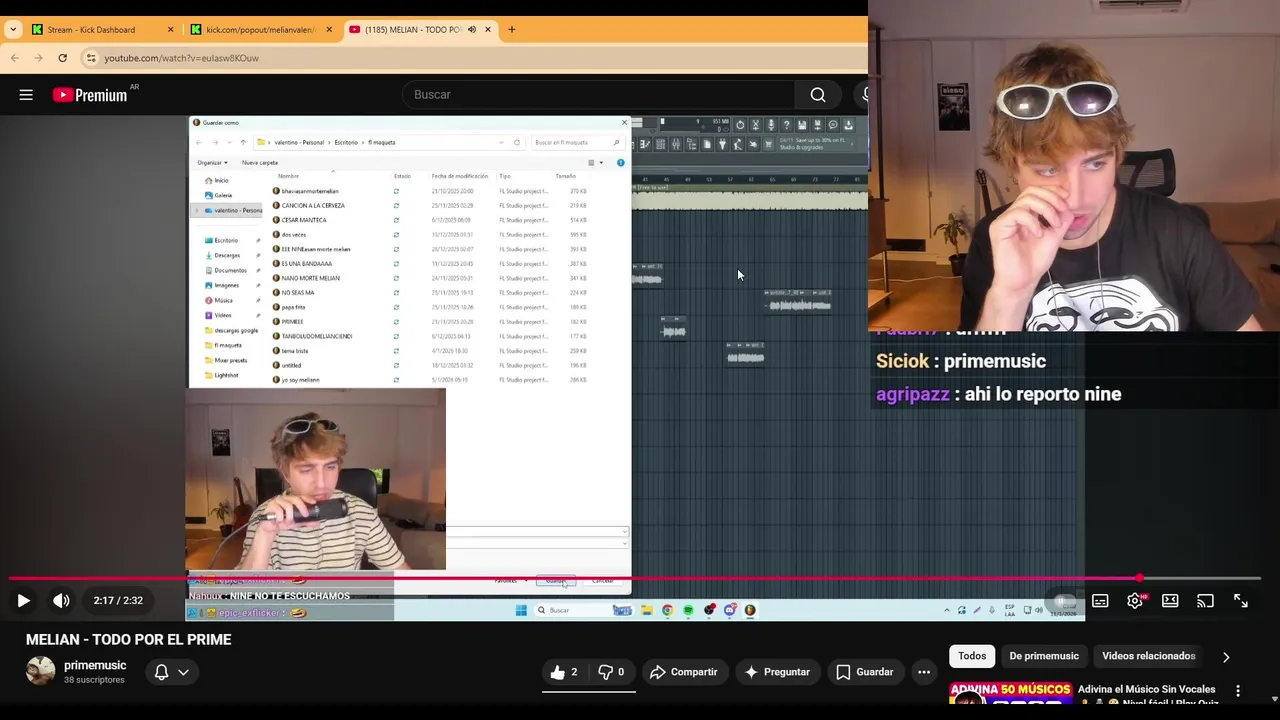Open the YouTube guide hamburger menu
Image resolution: width=1280 pixels, height=720 pixels.
(x=26, y=95)
